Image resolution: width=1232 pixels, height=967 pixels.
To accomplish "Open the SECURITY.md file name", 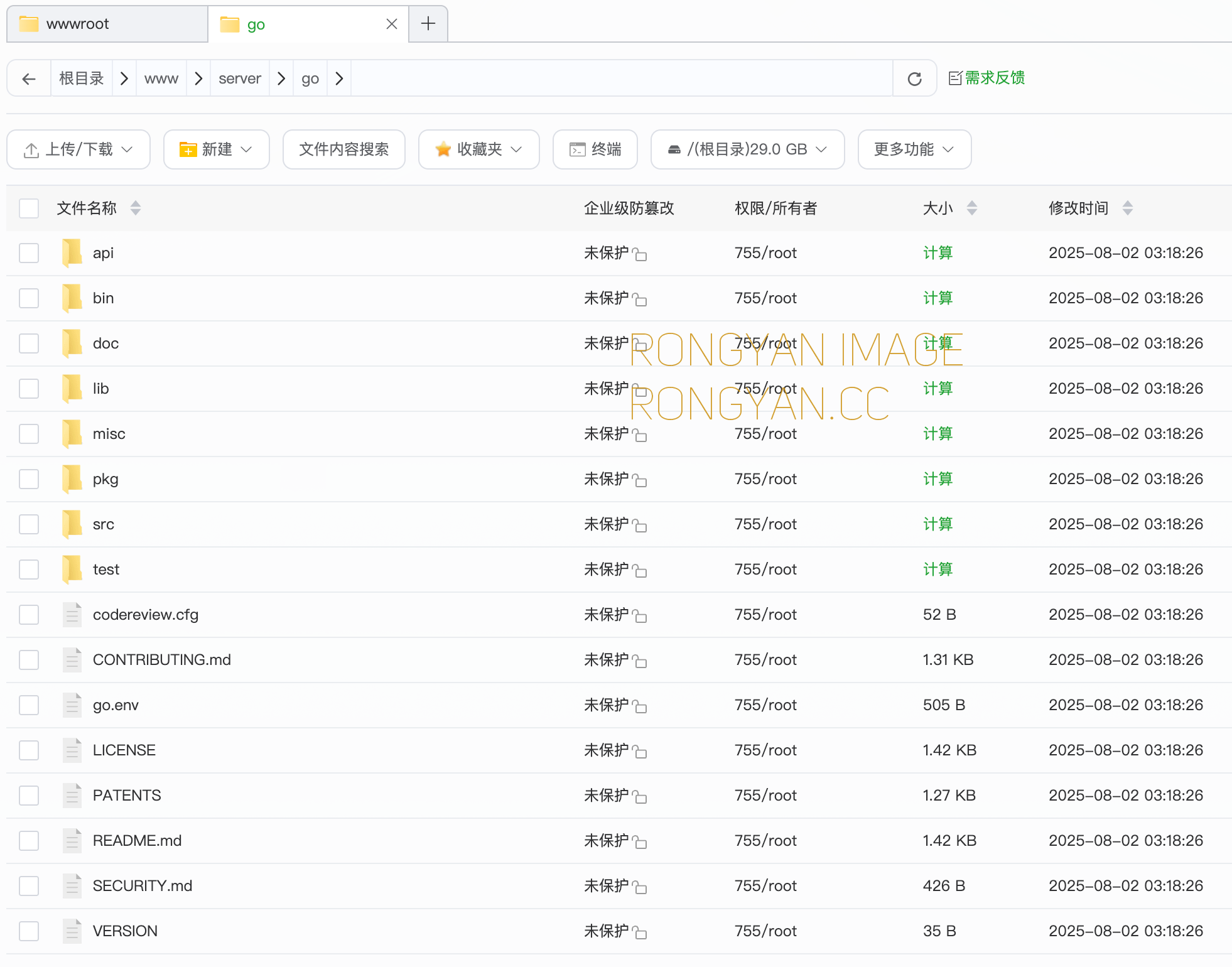I will [x=143, y=886].
